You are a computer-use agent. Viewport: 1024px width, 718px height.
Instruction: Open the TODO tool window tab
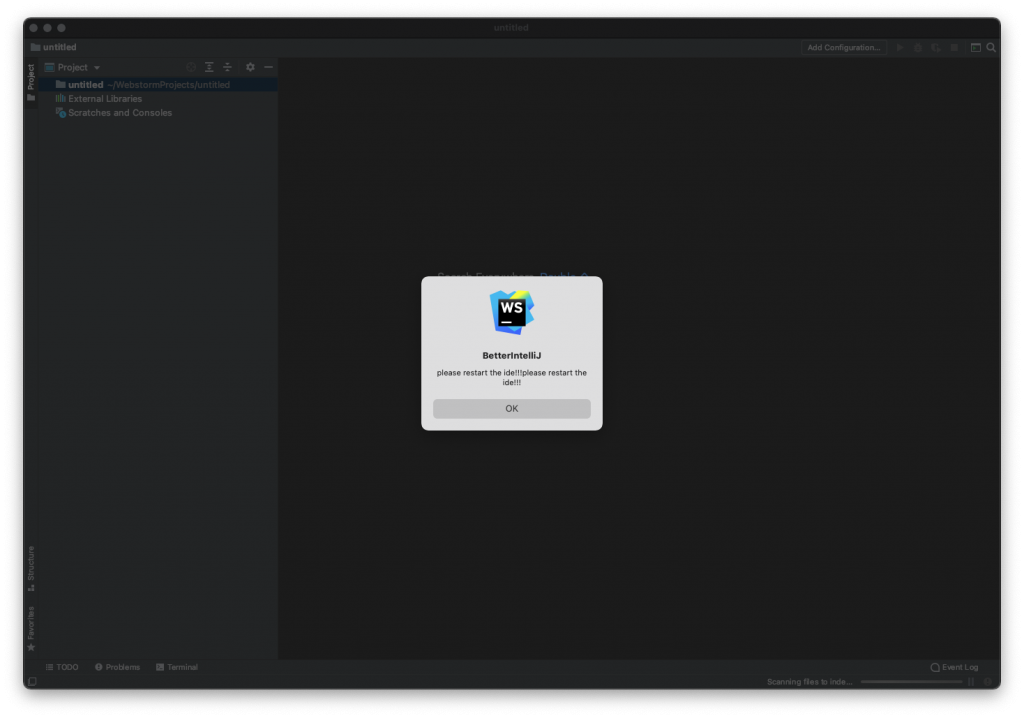[x=62, y=667]
